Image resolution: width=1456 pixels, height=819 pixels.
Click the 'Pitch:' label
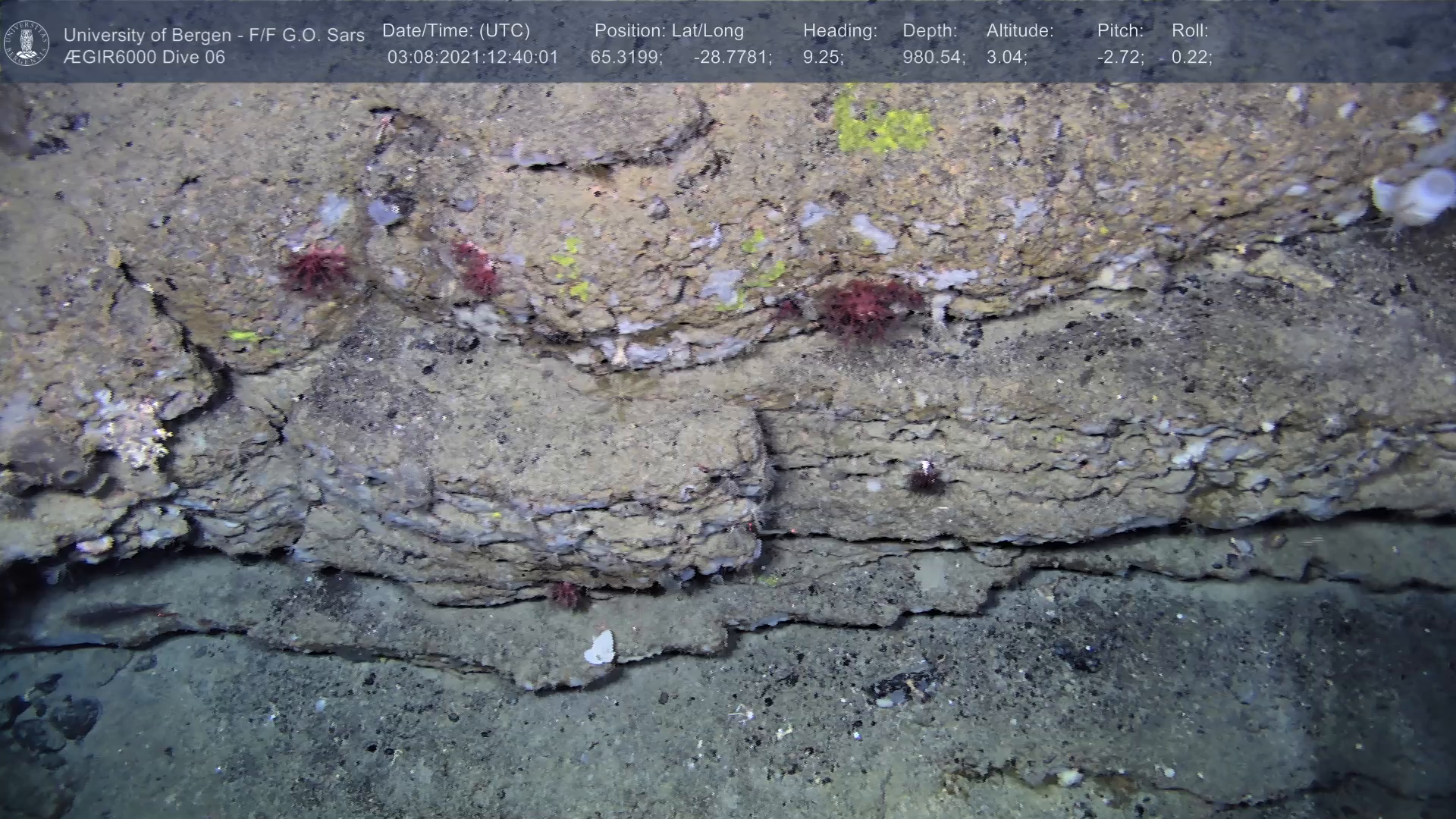1120,31
